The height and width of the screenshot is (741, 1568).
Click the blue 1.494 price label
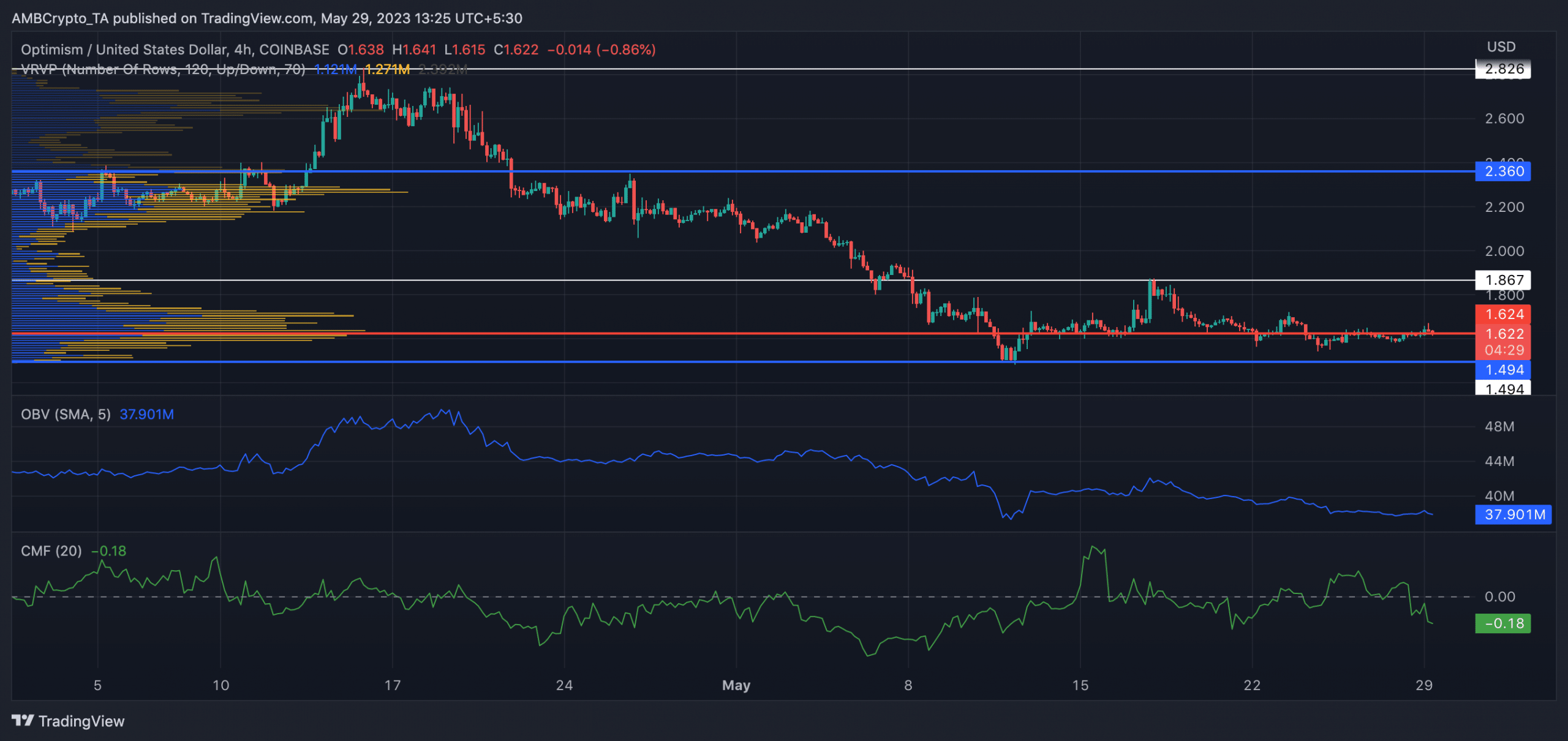1504,370
